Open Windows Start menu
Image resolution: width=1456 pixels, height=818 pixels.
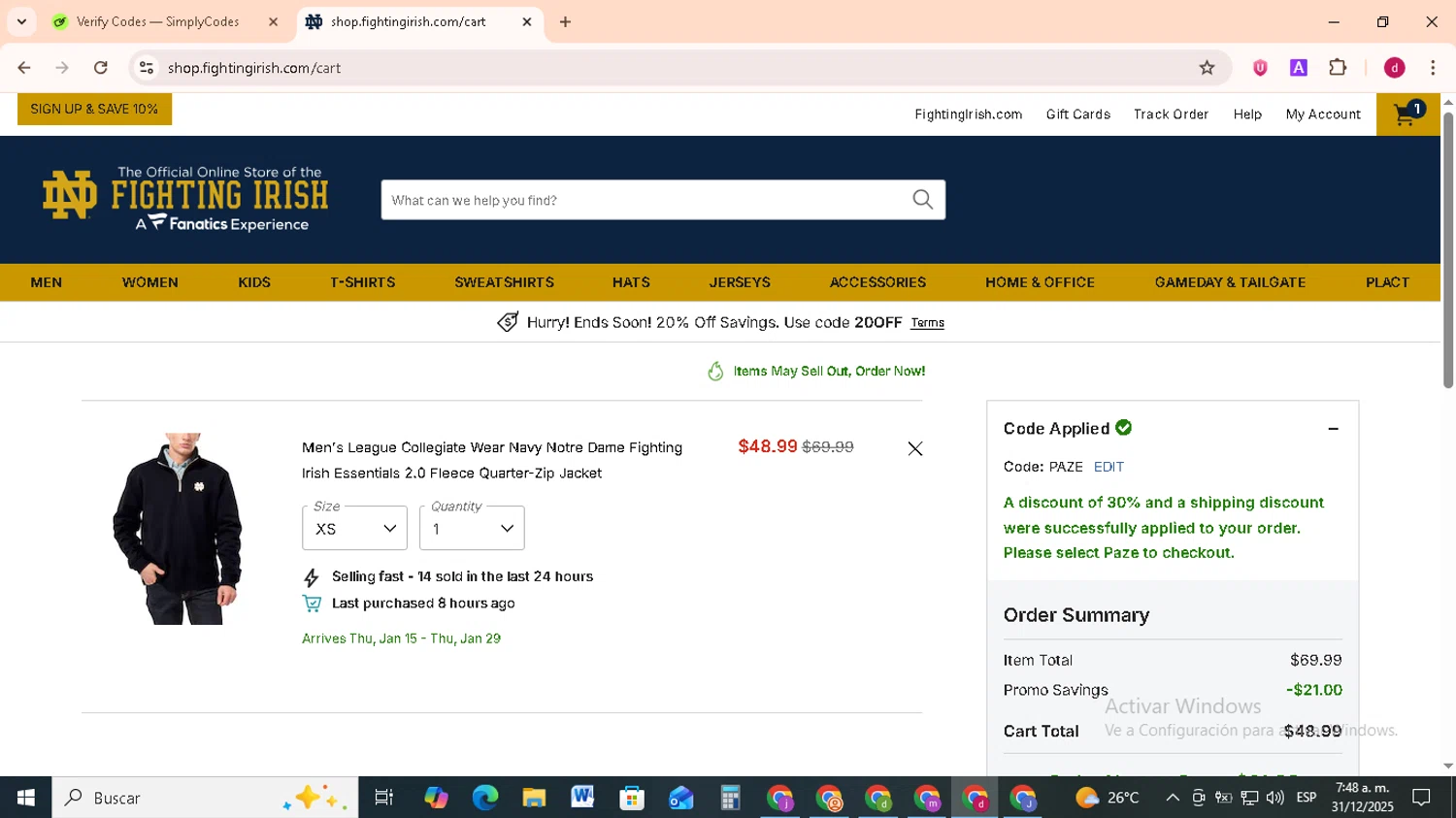coord(26,798)
